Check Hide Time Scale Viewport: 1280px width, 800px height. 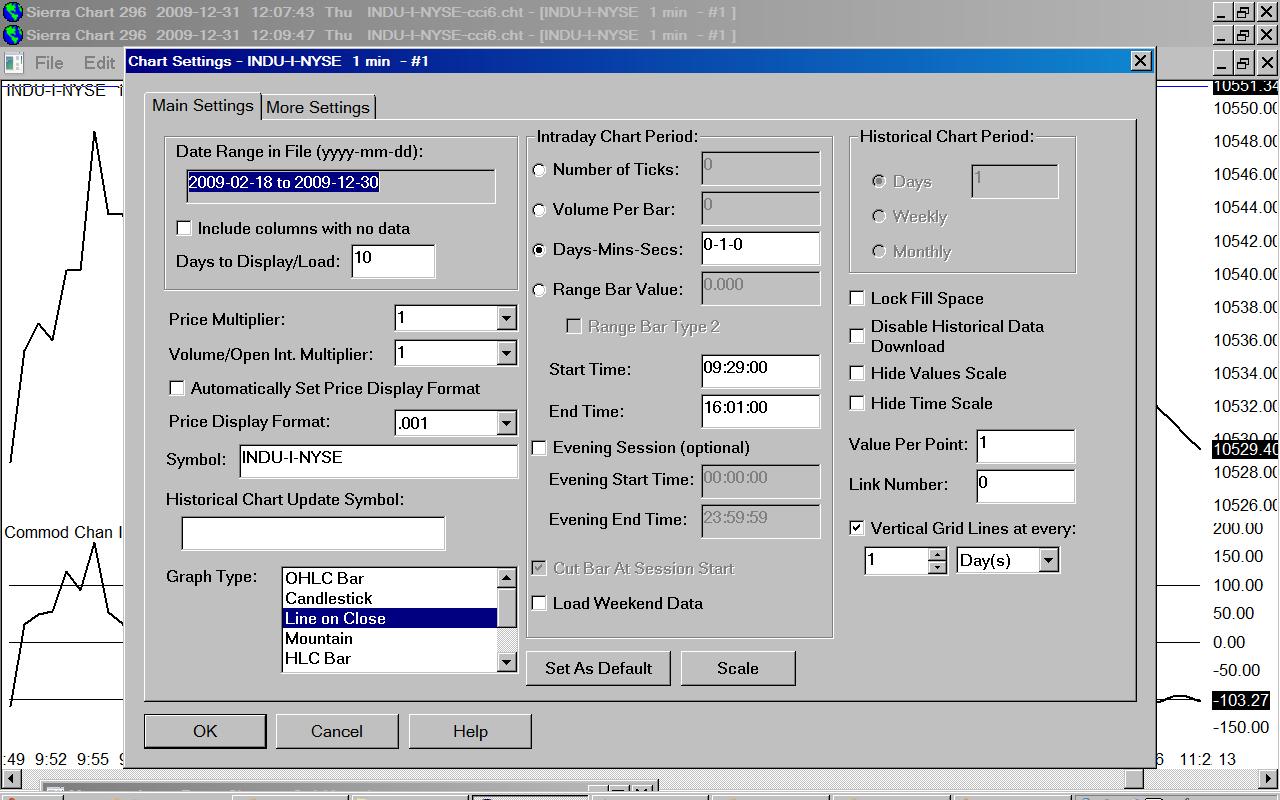pyautogui.click(x=857, y=403)
